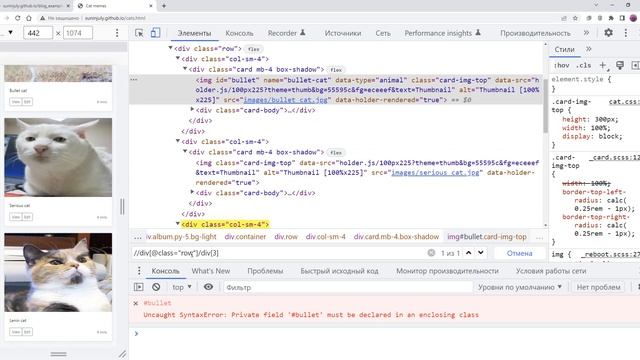
Task: Toggle computed styles sidebar icon
Action: pyautogui.click(x=635, y=65)
